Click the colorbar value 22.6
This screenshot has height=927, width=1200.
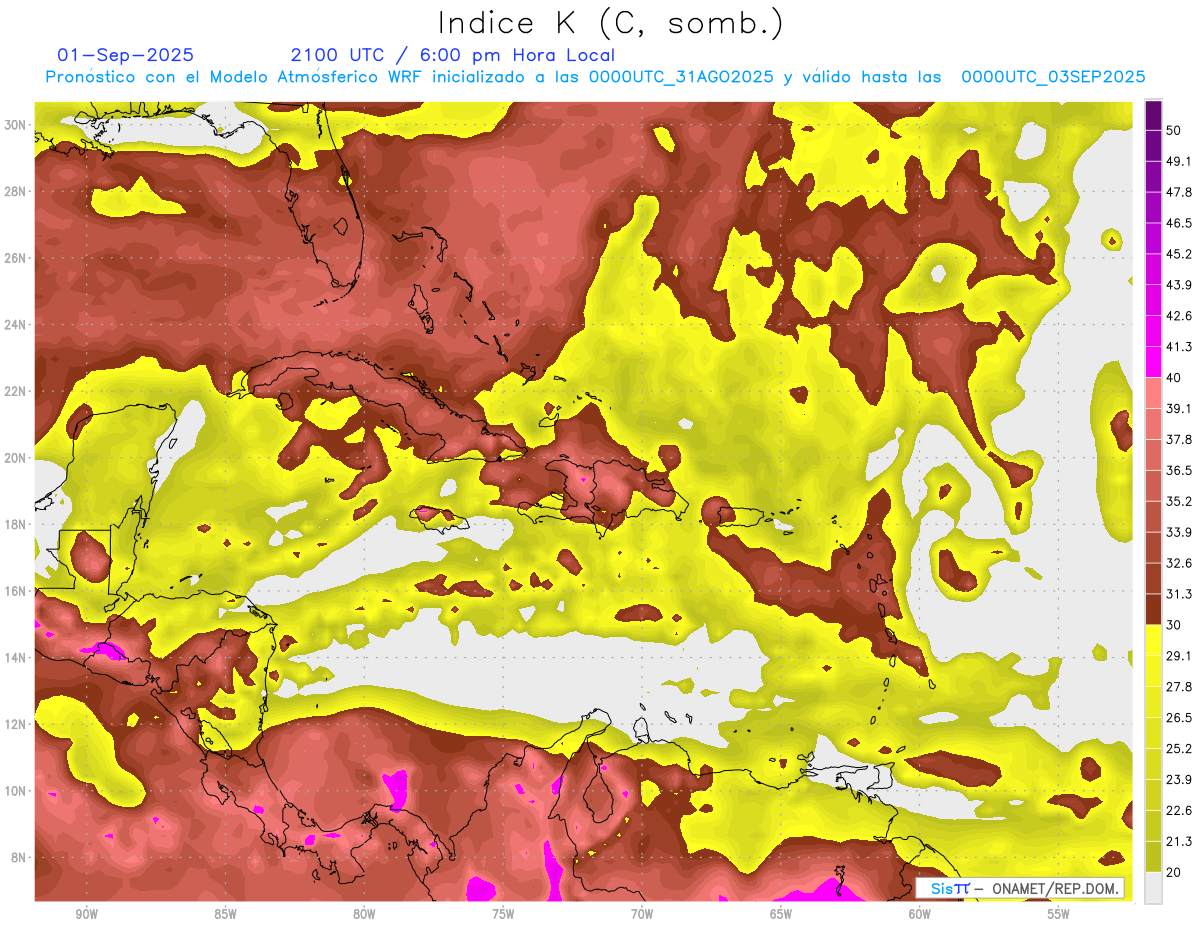[x=1178, y=811]
